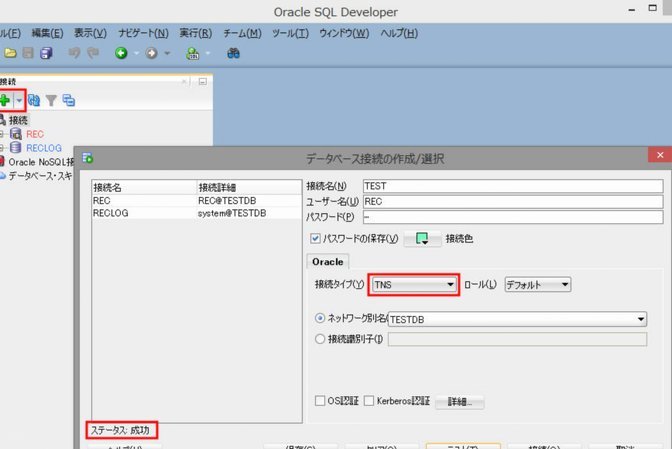Close the database connection dialog with red X
The width and height of the screenshot is (672, 449).
click(660, 155)
